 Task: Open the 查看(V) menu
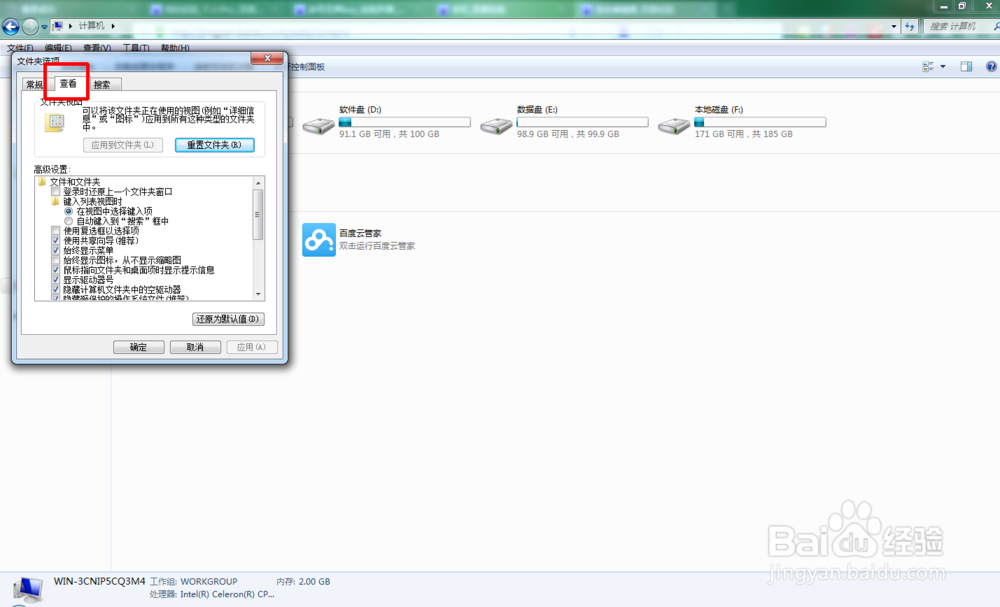click(x=97, y=48)
